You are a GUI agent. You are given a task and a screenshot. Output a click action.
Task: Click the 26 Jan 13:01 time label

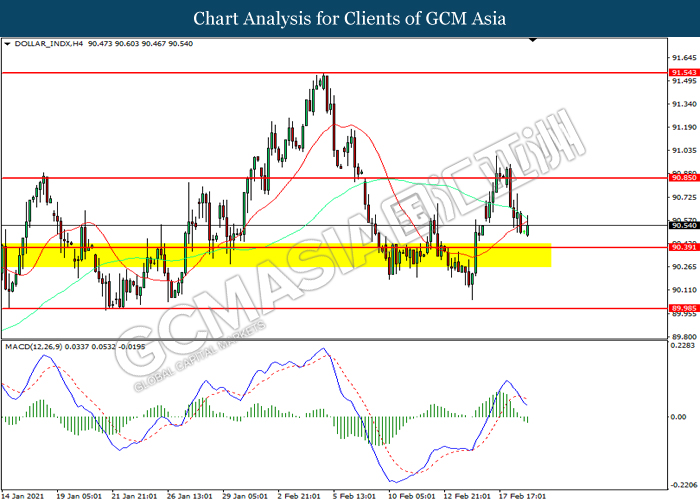[x=189, y=496]
